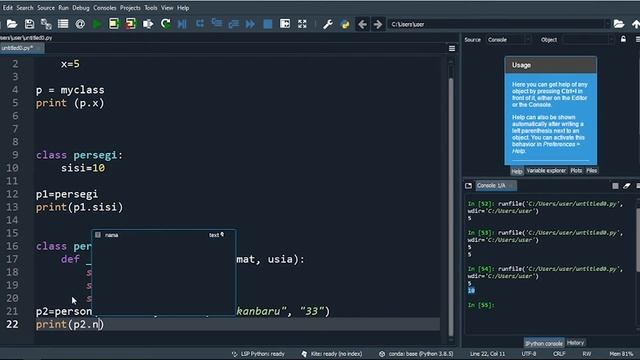Switch to the Files tab
The image size is (640, 360).
coord(591,171)
